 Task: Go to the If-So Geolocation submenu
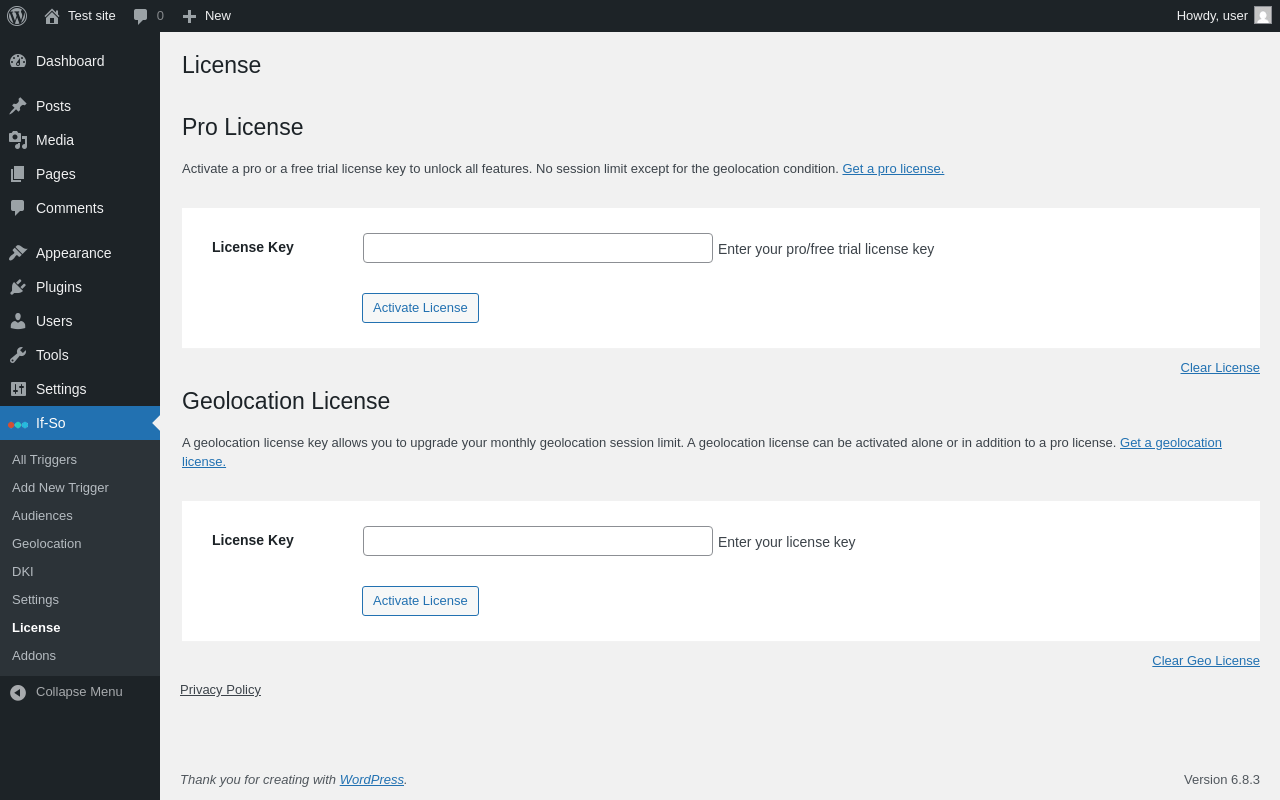(47, 544)
